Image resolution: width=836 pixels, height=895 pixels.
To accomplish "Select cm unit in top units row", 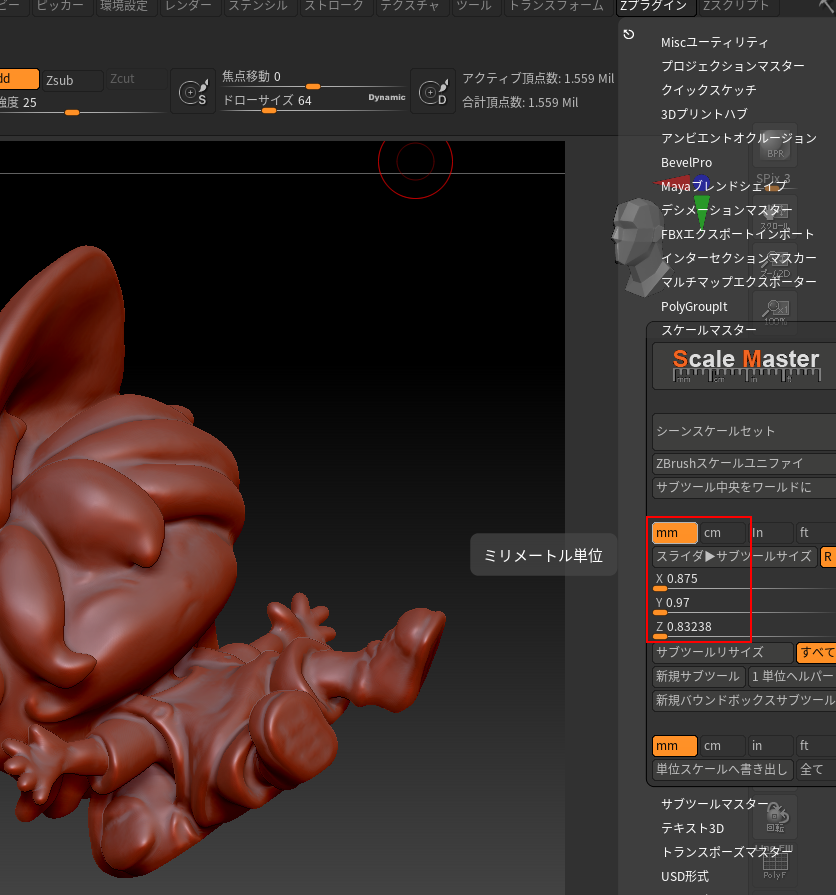I will point(721,533).
